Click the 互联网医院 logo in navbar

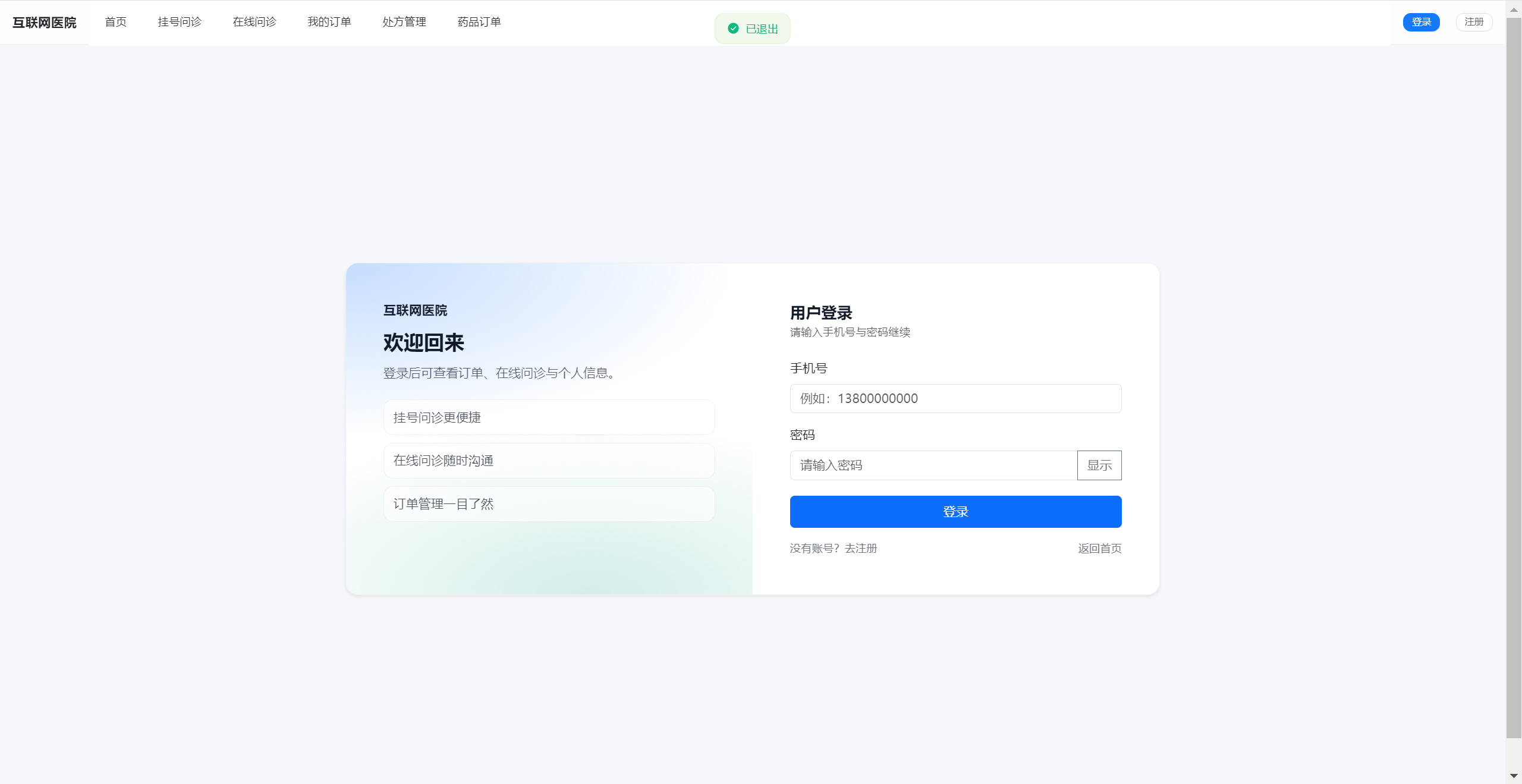[x=45, y=23]
